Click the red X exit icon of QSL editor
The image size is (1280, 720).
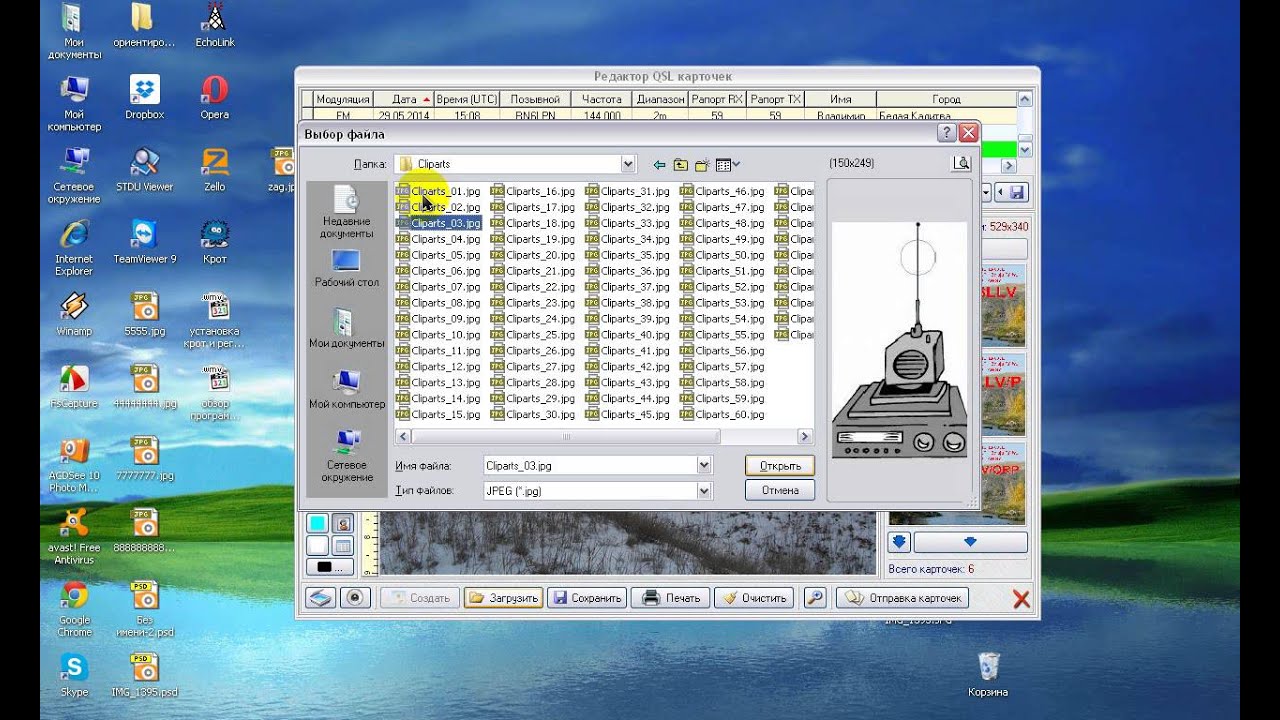coord(1021,598)
